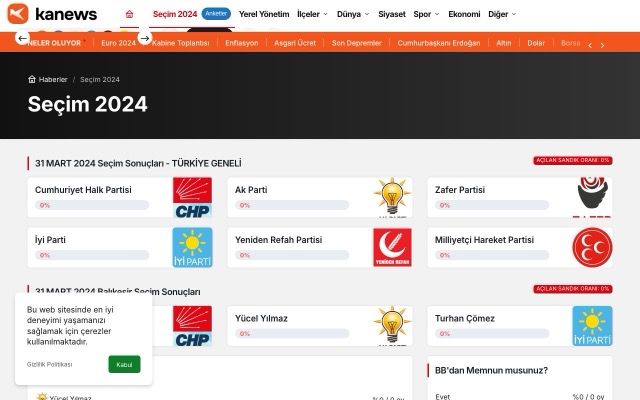Expand the Spor dropdown menu
Screen dimensions: 640x400
[x=426, y=14]
